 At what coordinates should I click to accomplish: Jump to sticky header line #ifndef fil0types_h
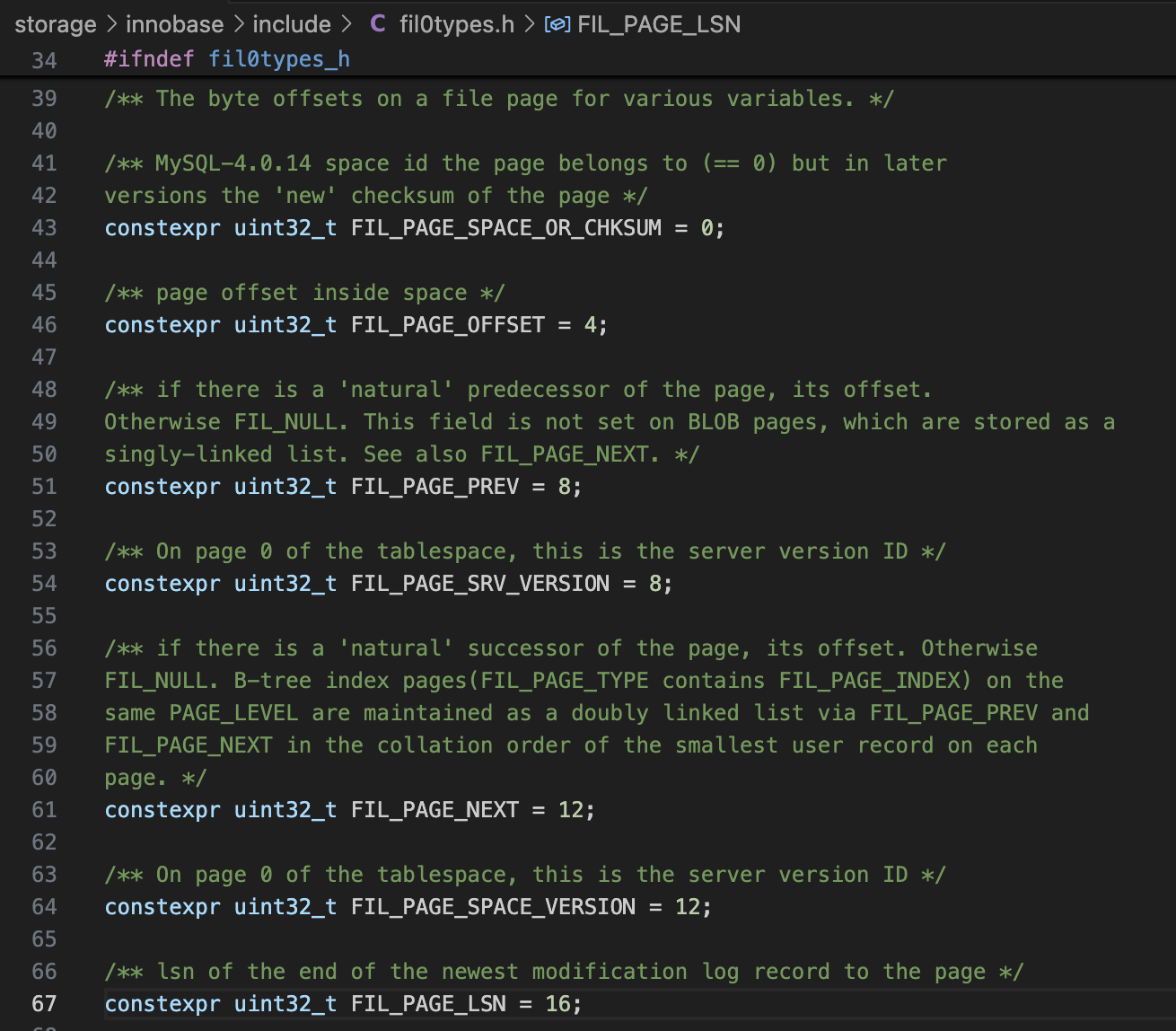tap(227, 59)
